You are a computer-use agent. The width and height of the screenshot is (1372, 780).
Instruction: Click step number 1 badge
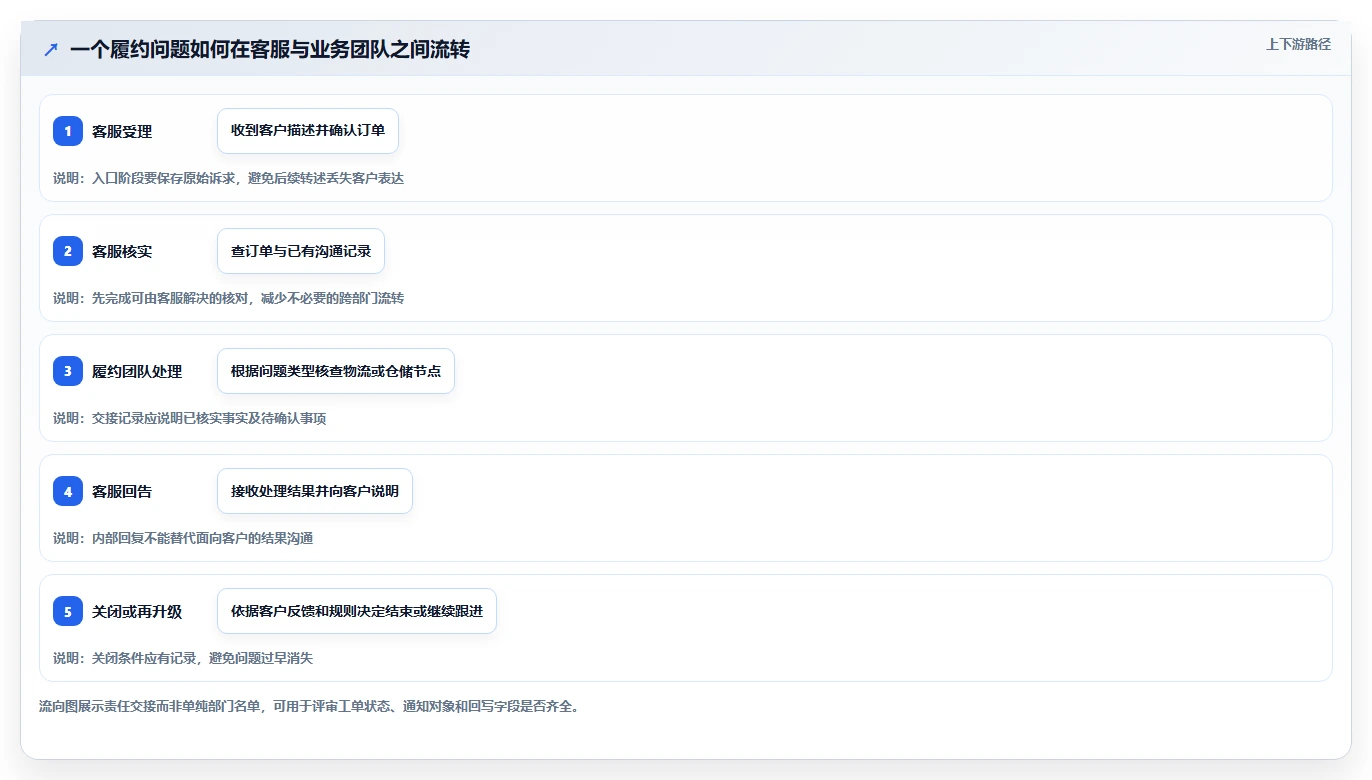(68, 131)
